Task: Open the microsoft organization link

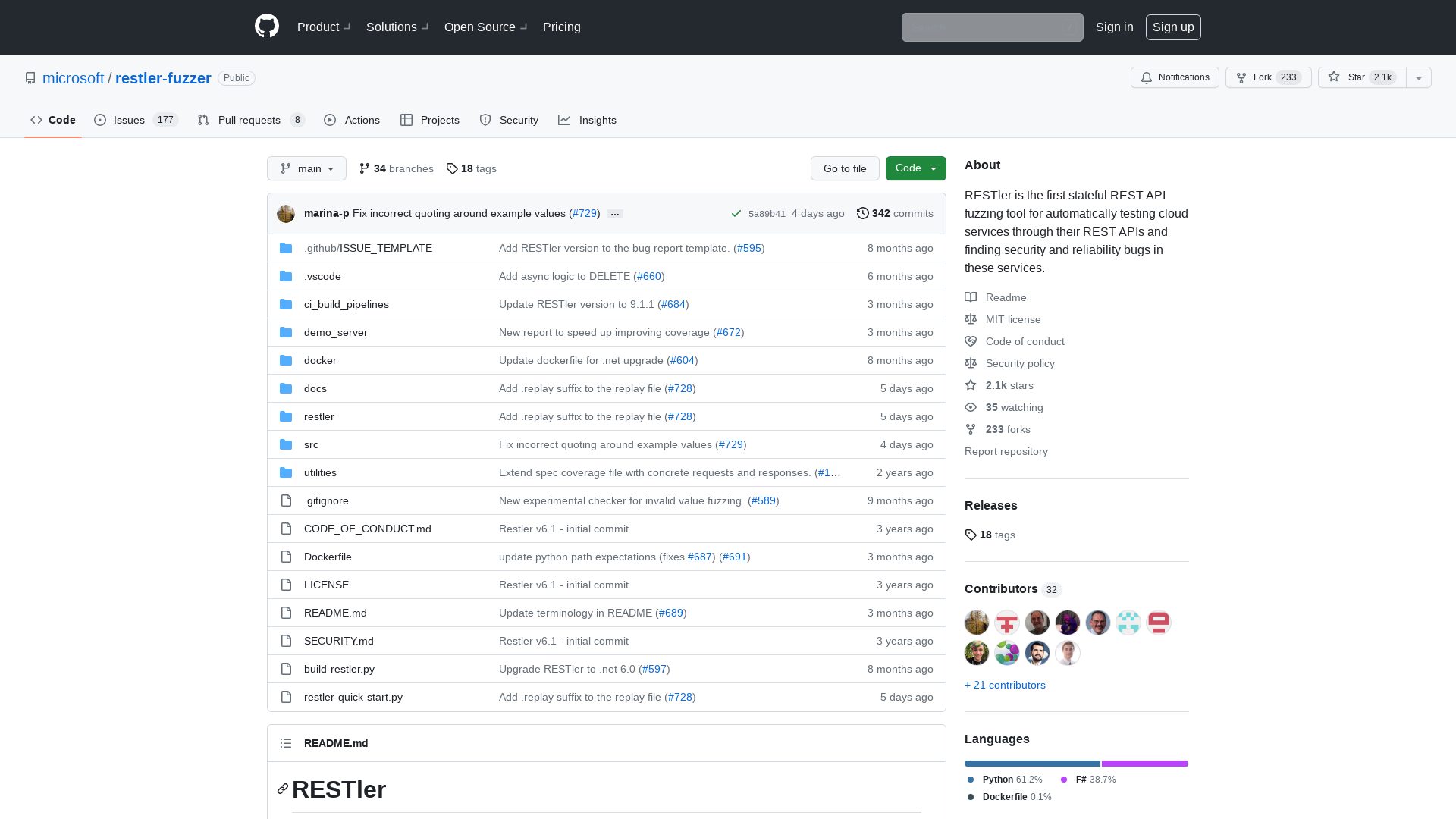Action: tap(74, 78)
